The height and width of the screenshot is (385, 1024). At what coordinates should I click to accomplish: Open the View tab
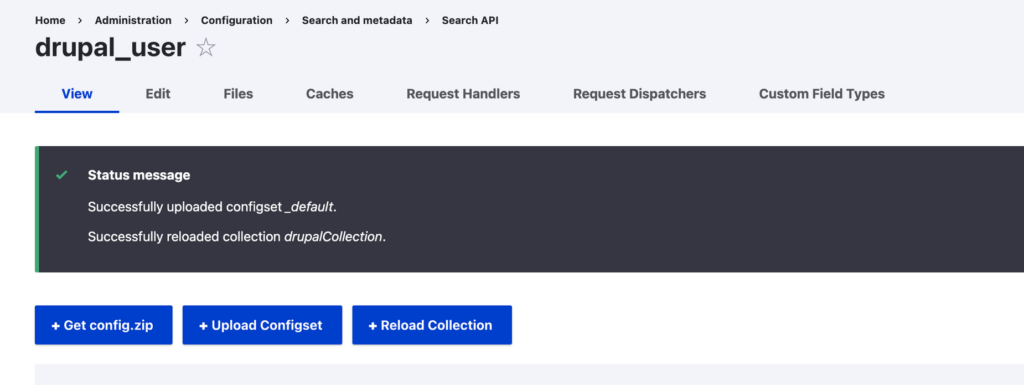77,94
